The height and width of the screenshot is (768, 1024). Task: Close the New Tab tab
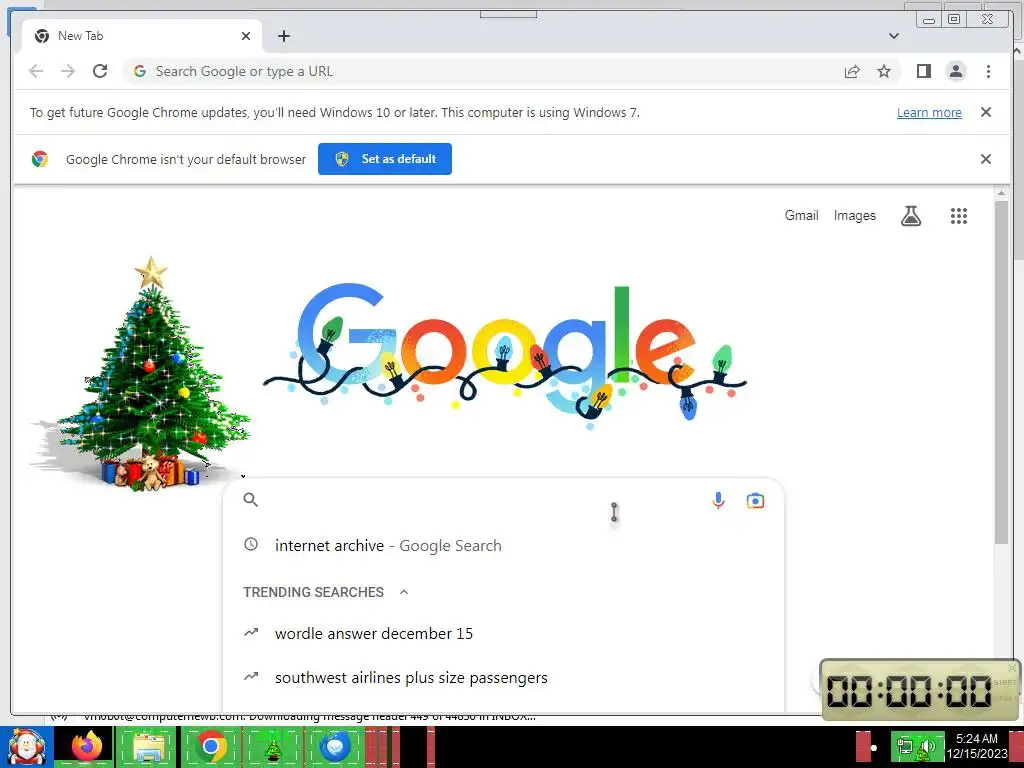246,36
